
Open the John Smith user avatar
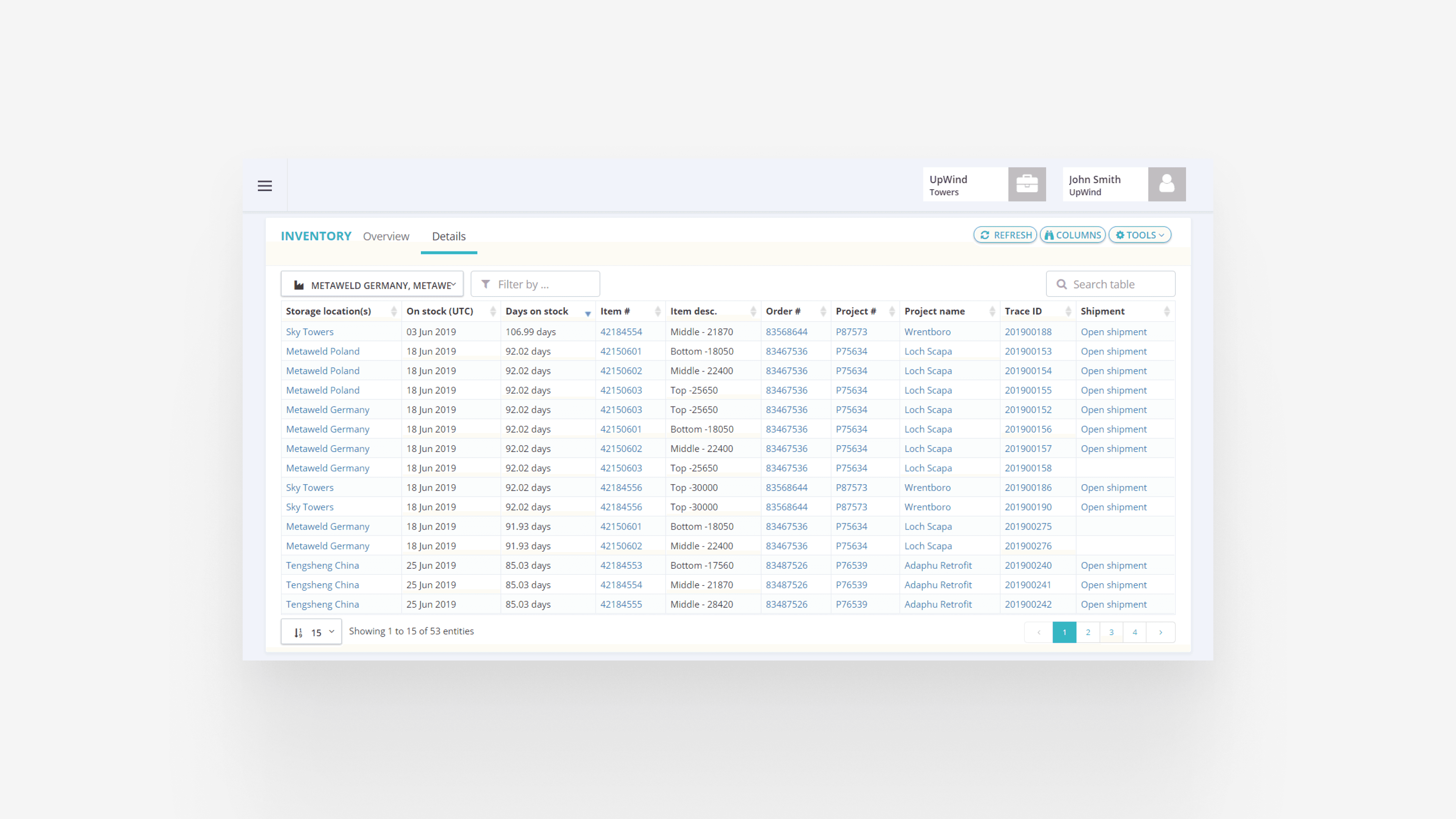1166,184
